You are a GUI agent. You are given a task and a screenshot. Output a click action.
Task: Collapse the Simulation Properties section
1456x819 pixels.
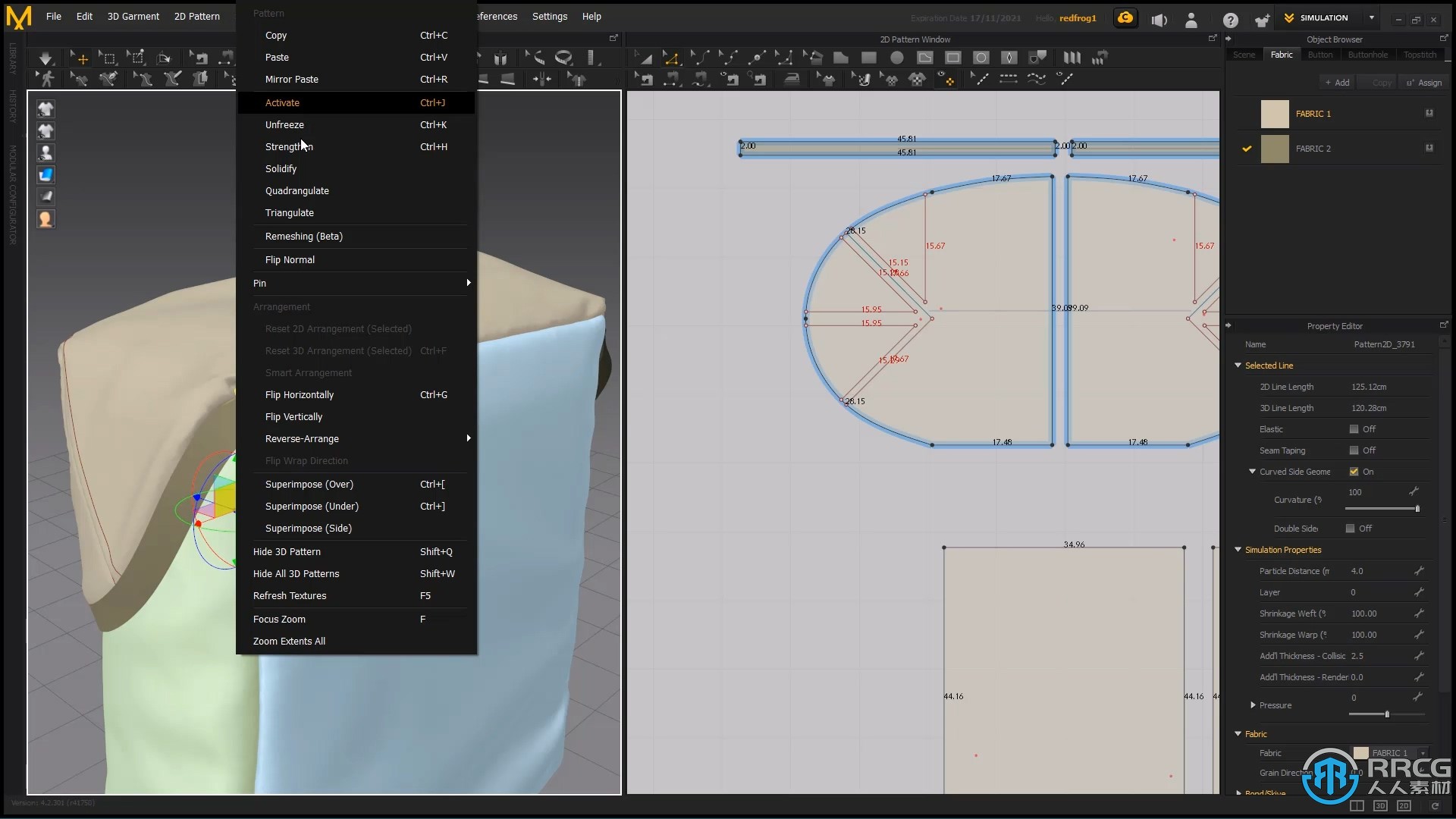pos(1238,550)
